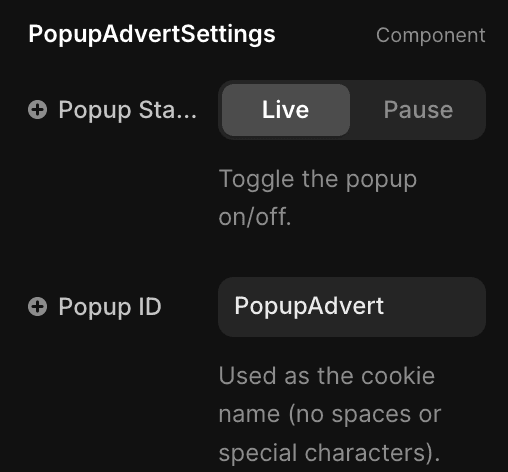The height and width of the screenshot is (472, 508).
Task: Click inside the PopupAdvert input box
Action: (x=352, y=307)
